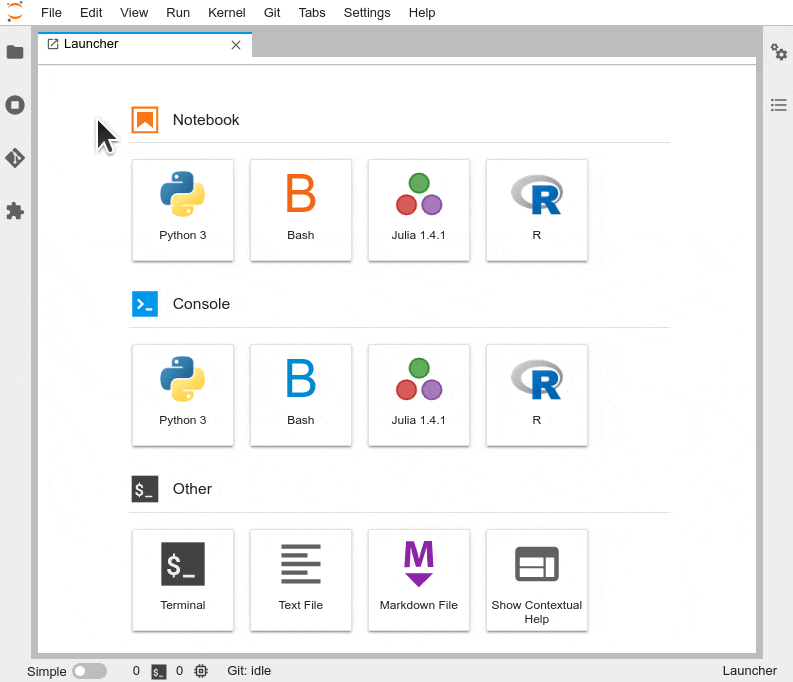Click the Launcher label in status bar
793x682 pixels.
[x=750, y=671]
